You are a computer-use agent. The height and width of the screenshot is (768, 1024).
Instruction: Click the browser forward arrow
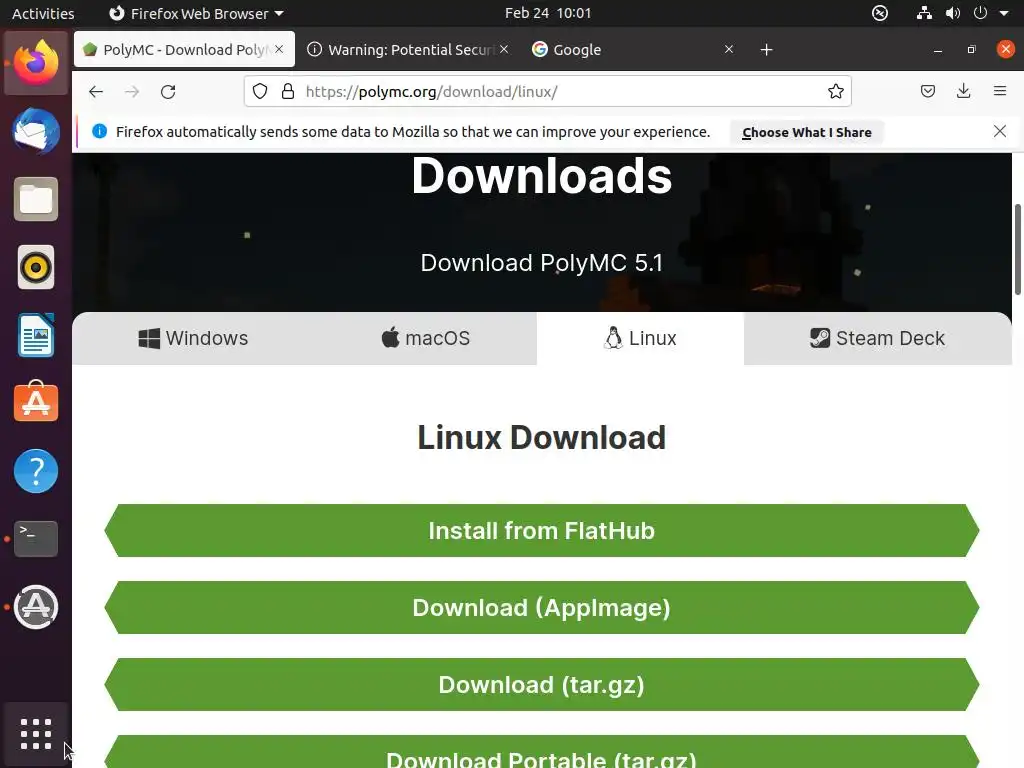[132, 91]
